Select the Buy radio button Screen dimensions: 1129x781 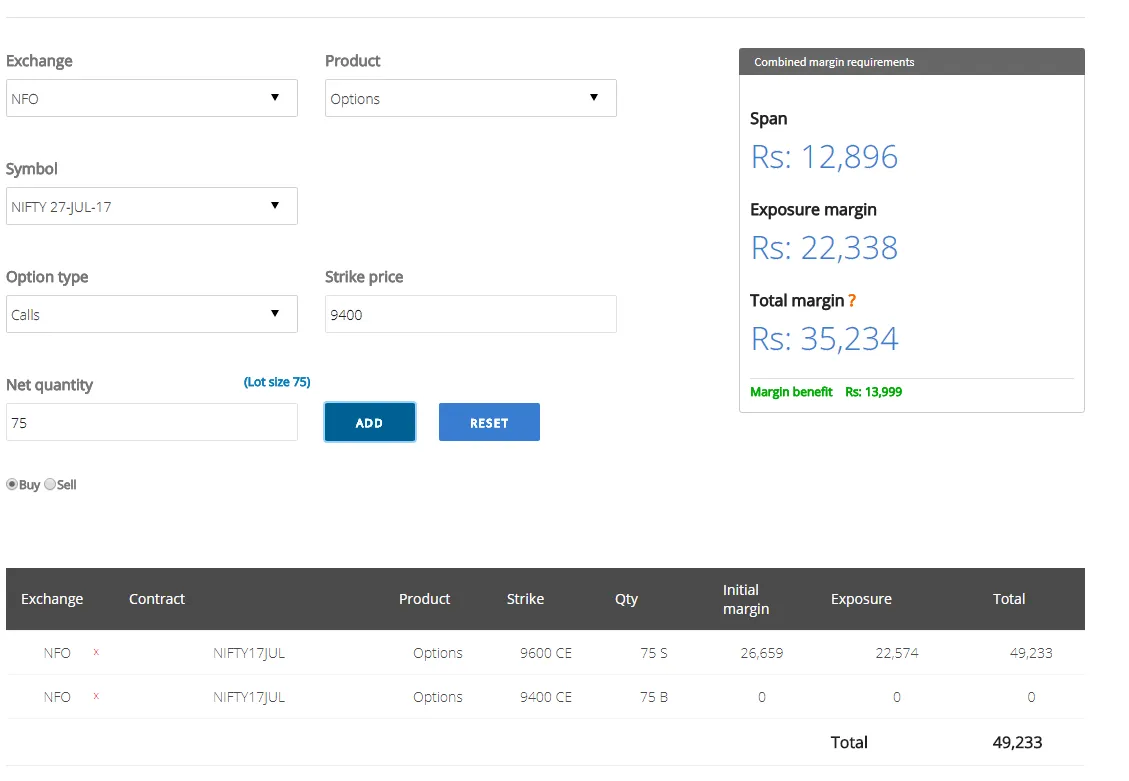[10, 484]
